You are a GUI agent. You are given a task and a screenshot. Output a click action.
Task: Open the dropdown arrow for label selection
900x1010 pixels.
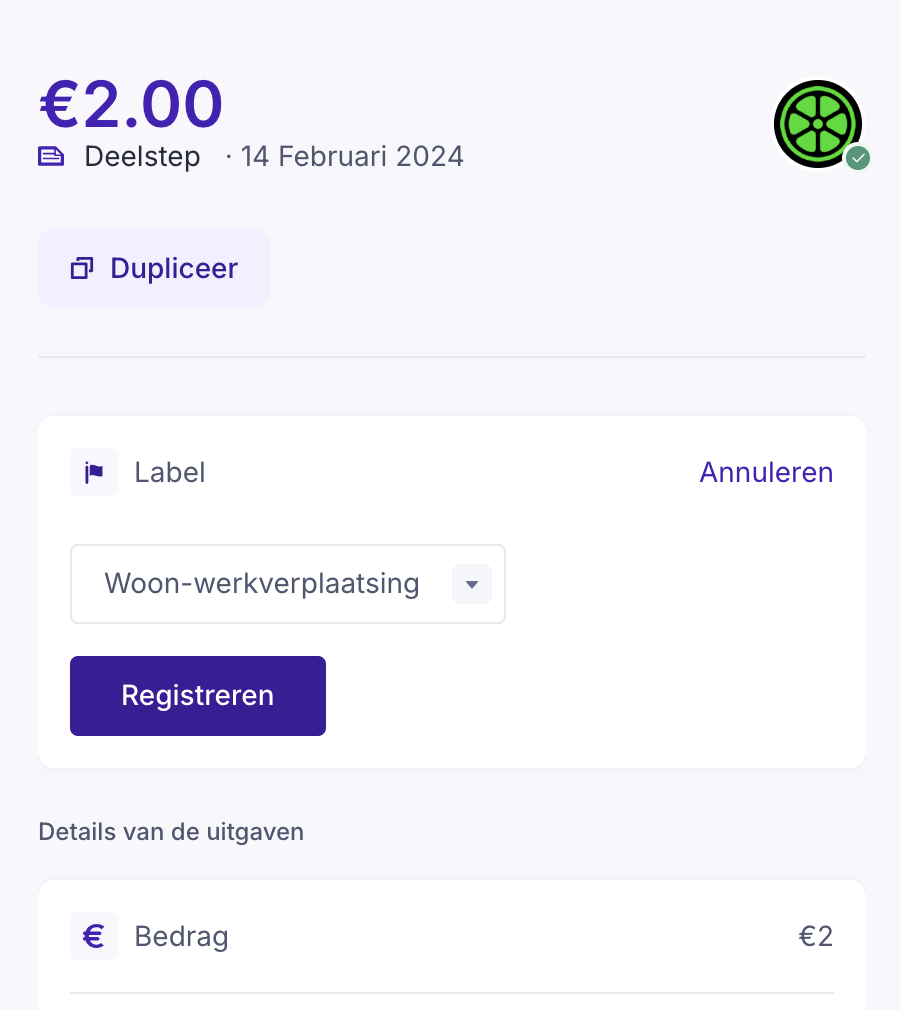click(x=472, y=584)
